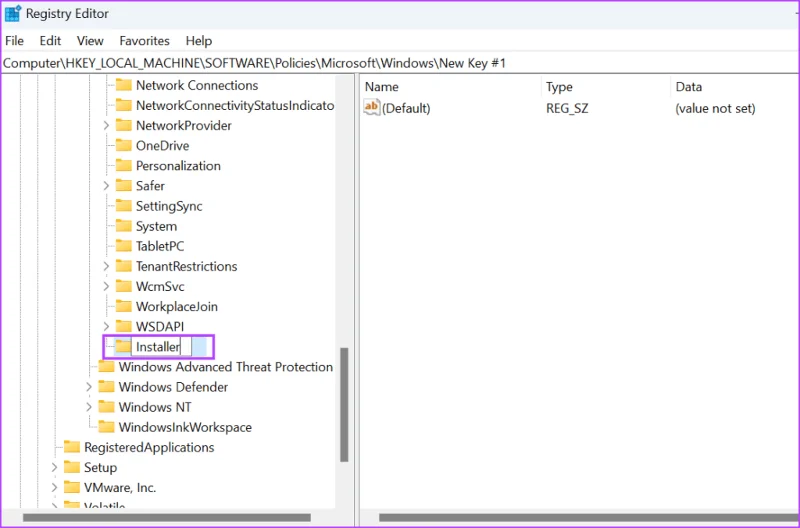Image resolution: width=800 pixels, height=528 pixels.
Task: Select the System folder icon
Action: point(123,226)
